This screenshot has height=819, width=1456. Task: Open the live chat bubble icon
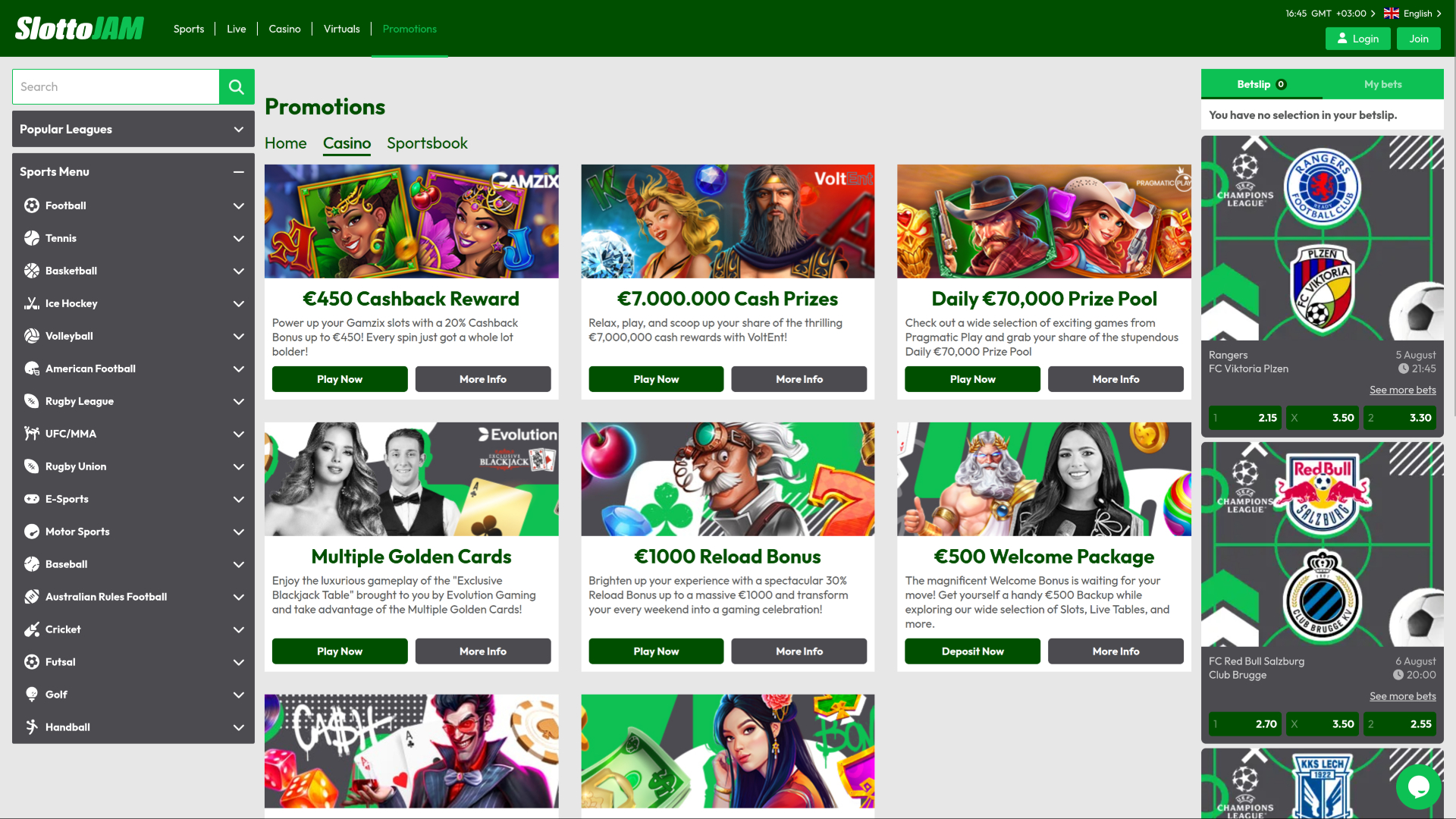pos(1417,786)
